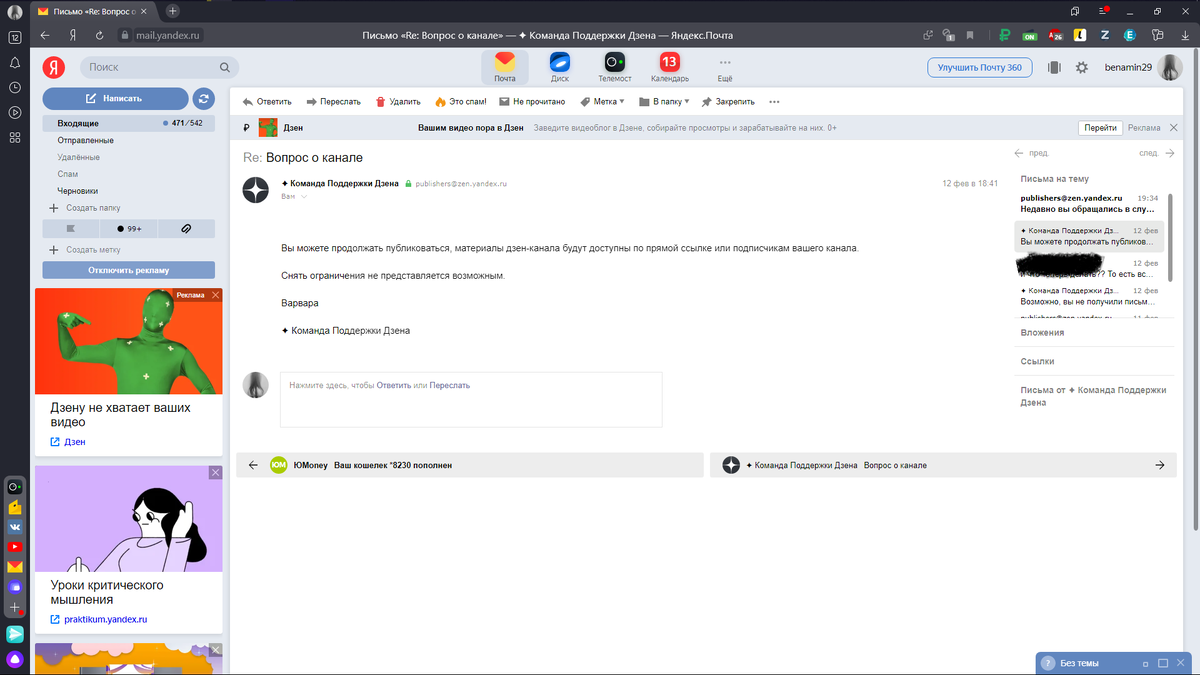
Task: Click the Написать compose button
Action: pos(115,98)
